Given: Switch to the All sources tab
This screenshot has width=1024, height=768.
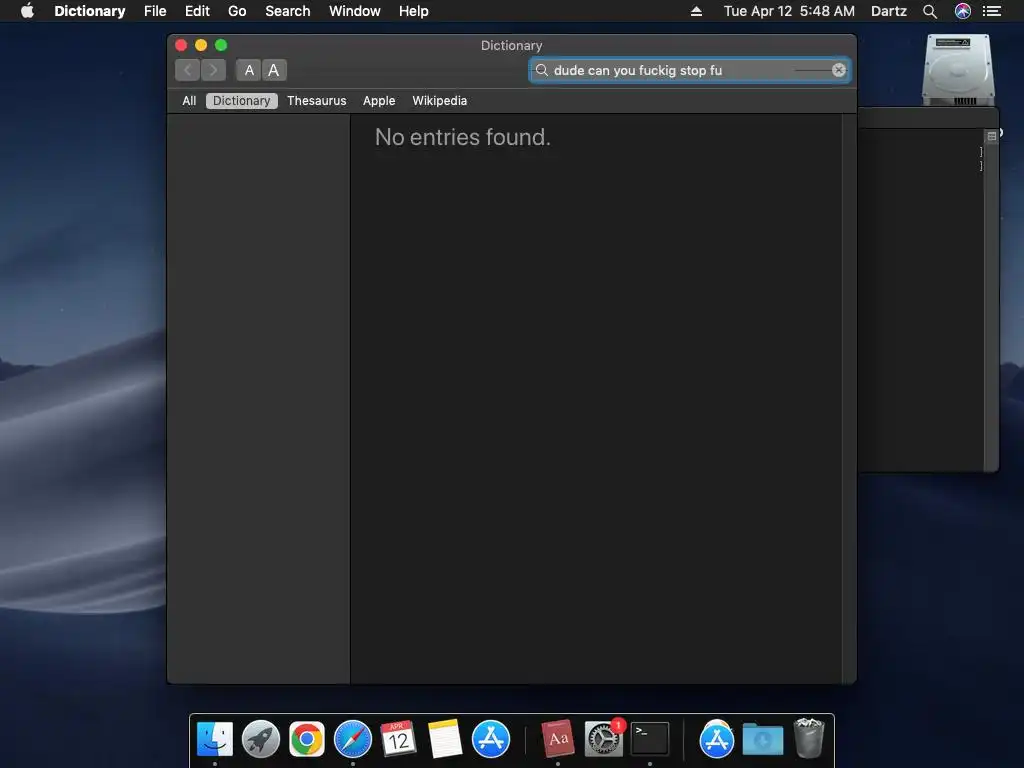Looking at the screenshot, I should tap(189, 101).
